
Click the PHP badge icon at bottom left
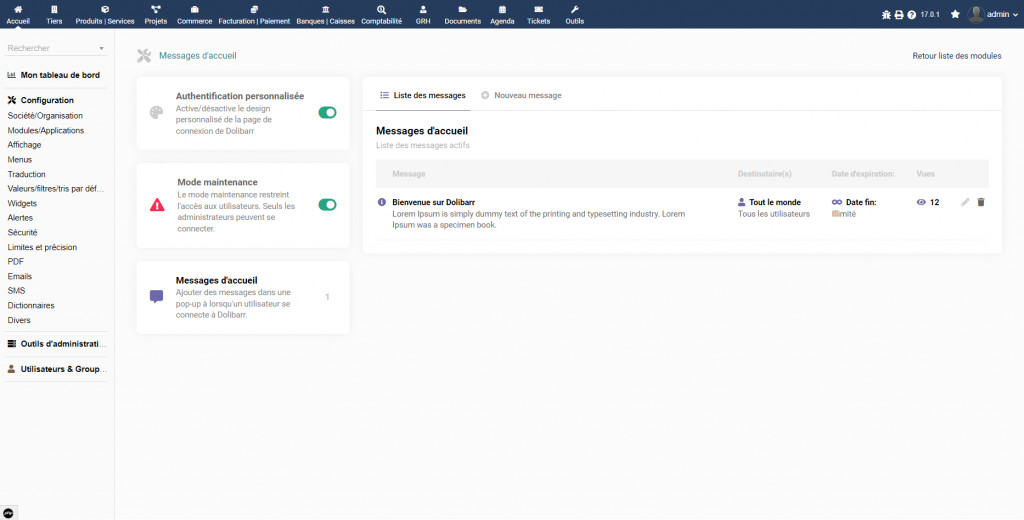point(8,513)
